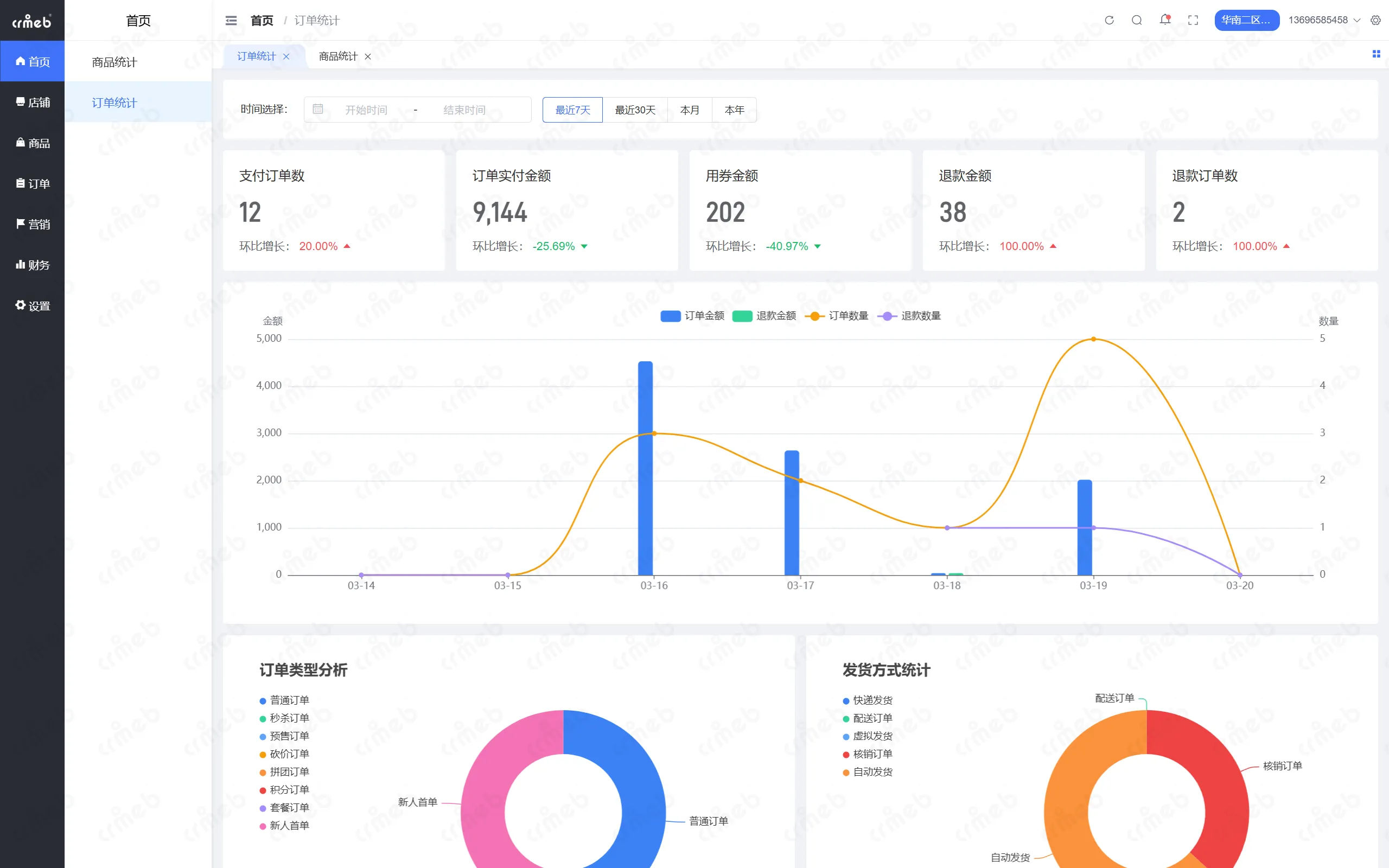Click the calendar icon in date picker
The image size is (1389, 868).
point(318,109)
